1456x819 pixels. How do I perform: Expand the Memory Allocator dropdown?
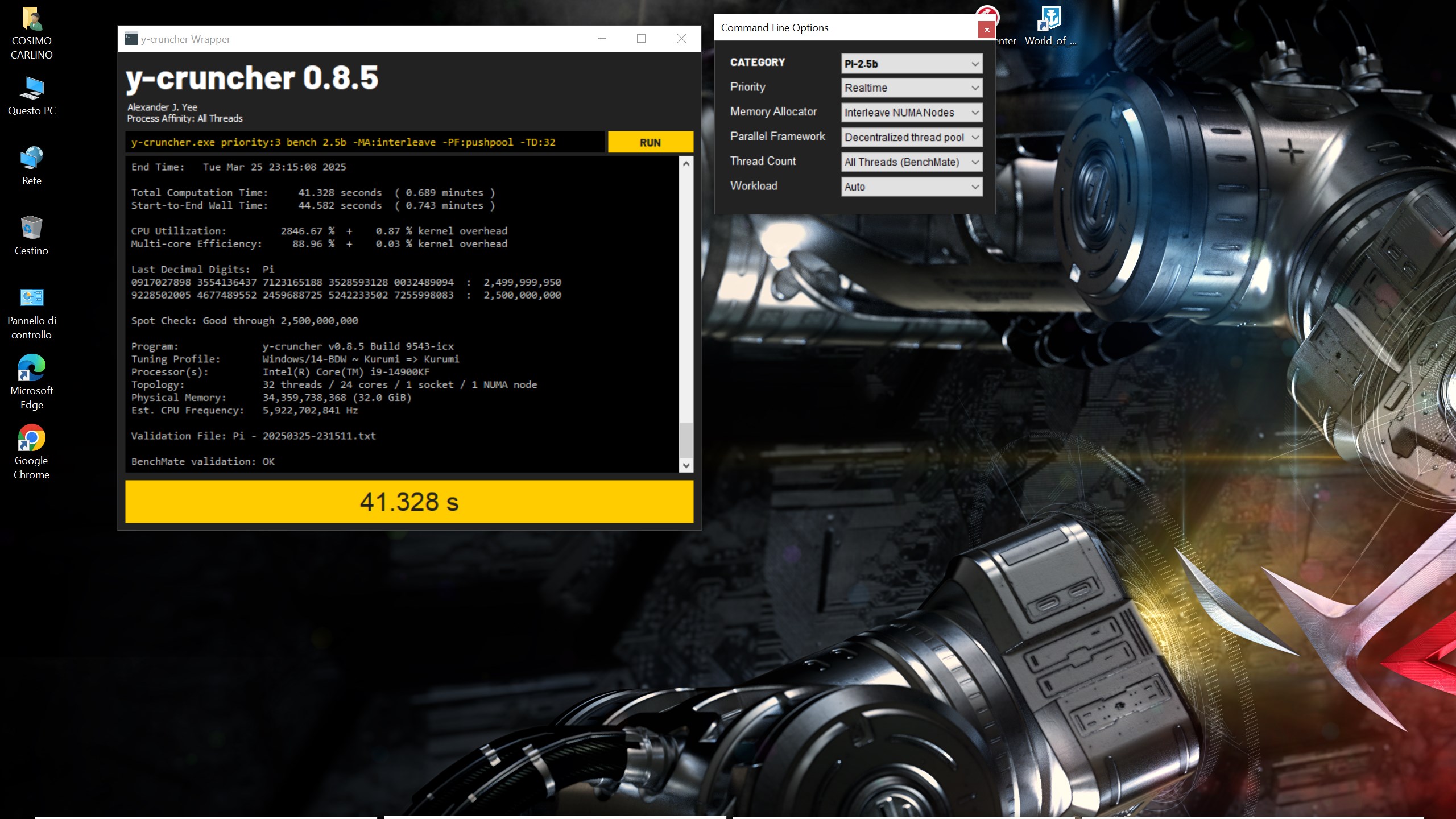click(x=912, y=113)
